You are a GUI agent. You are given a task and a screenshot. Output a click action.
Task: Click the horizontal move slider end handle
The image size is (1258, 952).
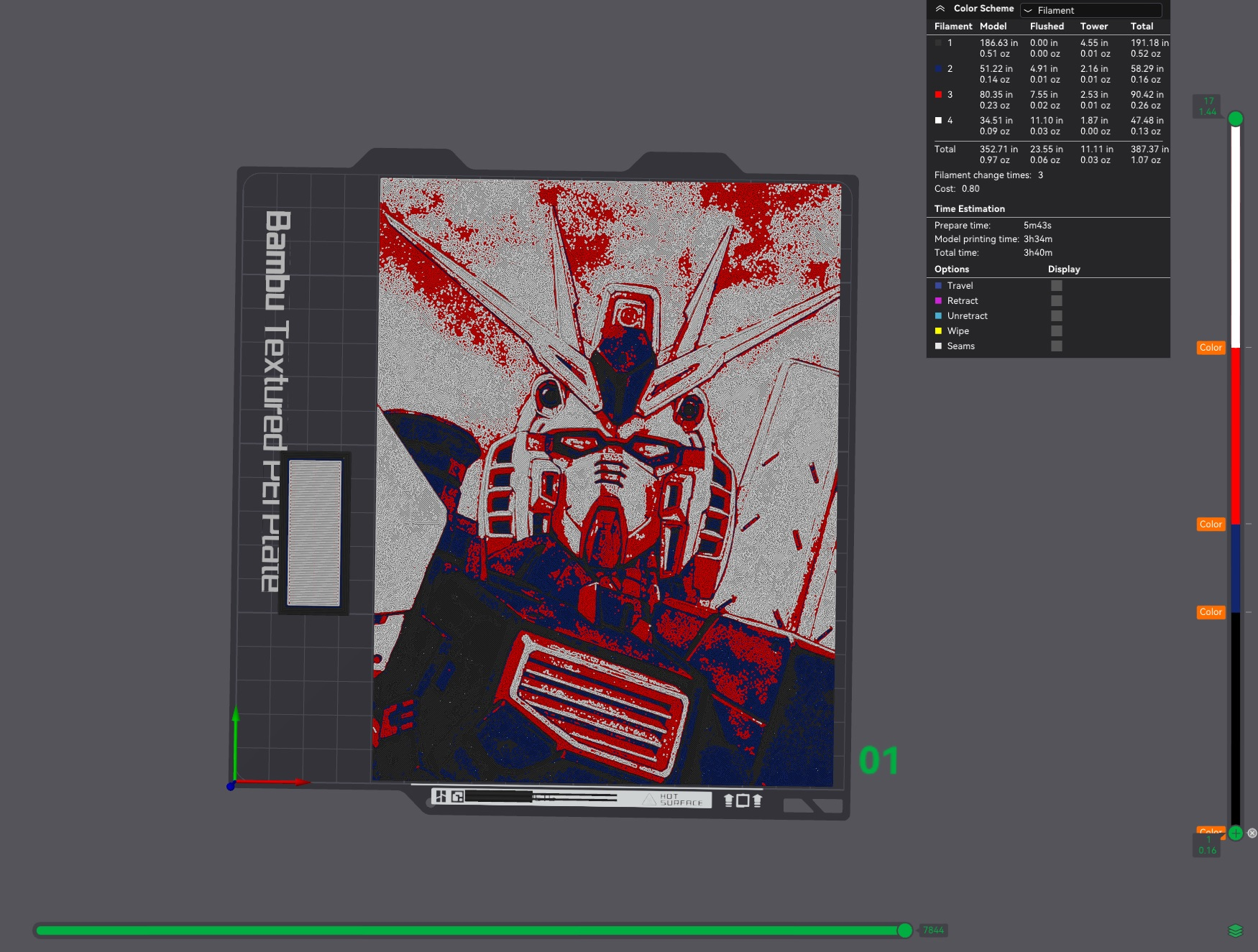904,930
